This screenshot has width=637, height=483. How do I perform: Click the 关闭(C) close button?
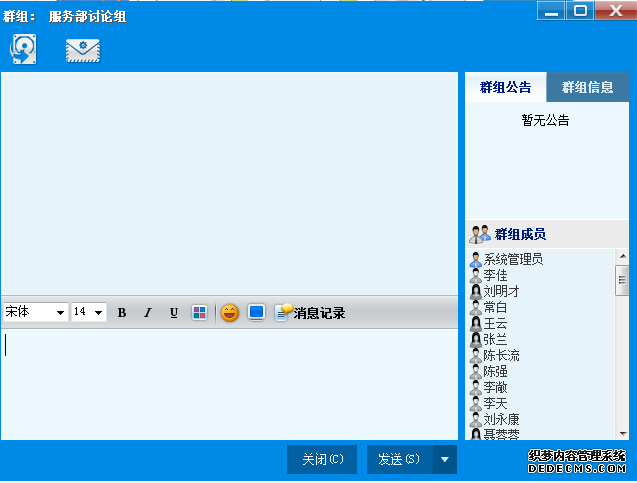[322, 459]
